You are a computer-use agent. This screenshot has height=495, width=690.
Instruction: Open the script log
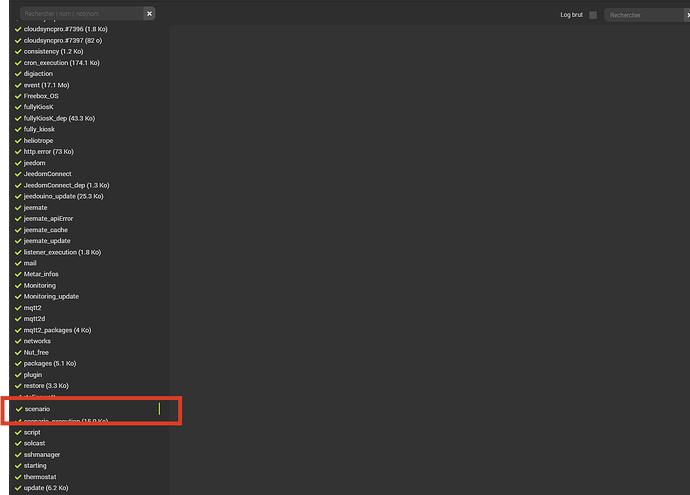pyautogui.click(x=32, y=433)
